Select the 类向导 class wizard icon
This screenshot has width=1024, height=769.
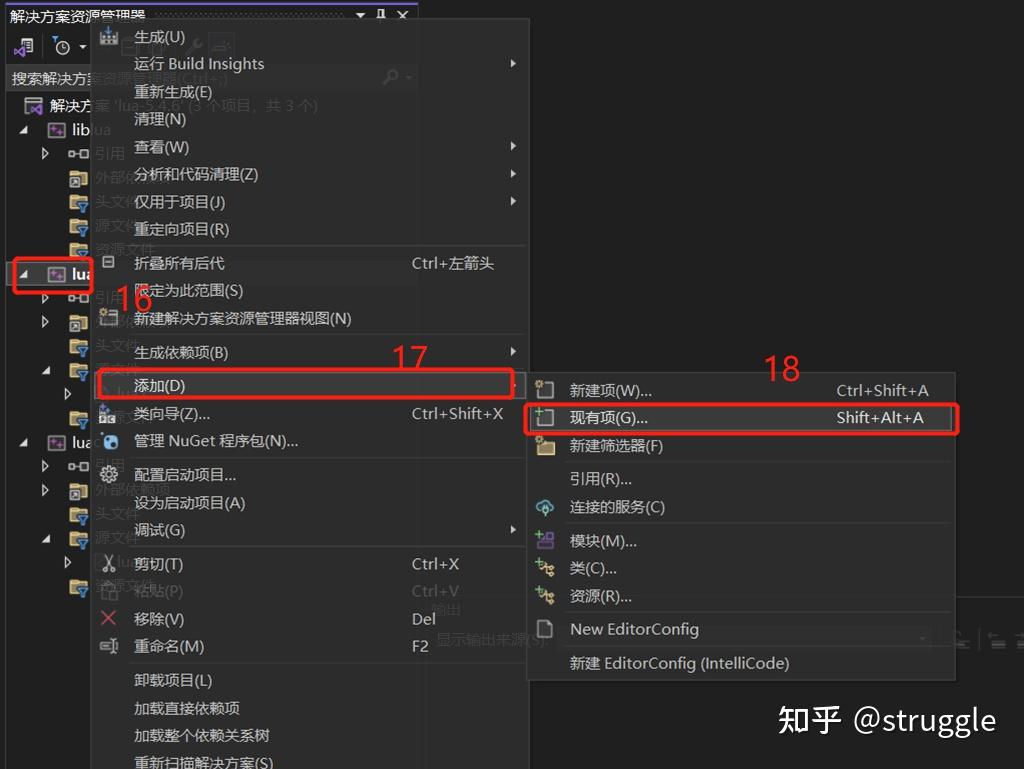[106, 413]
